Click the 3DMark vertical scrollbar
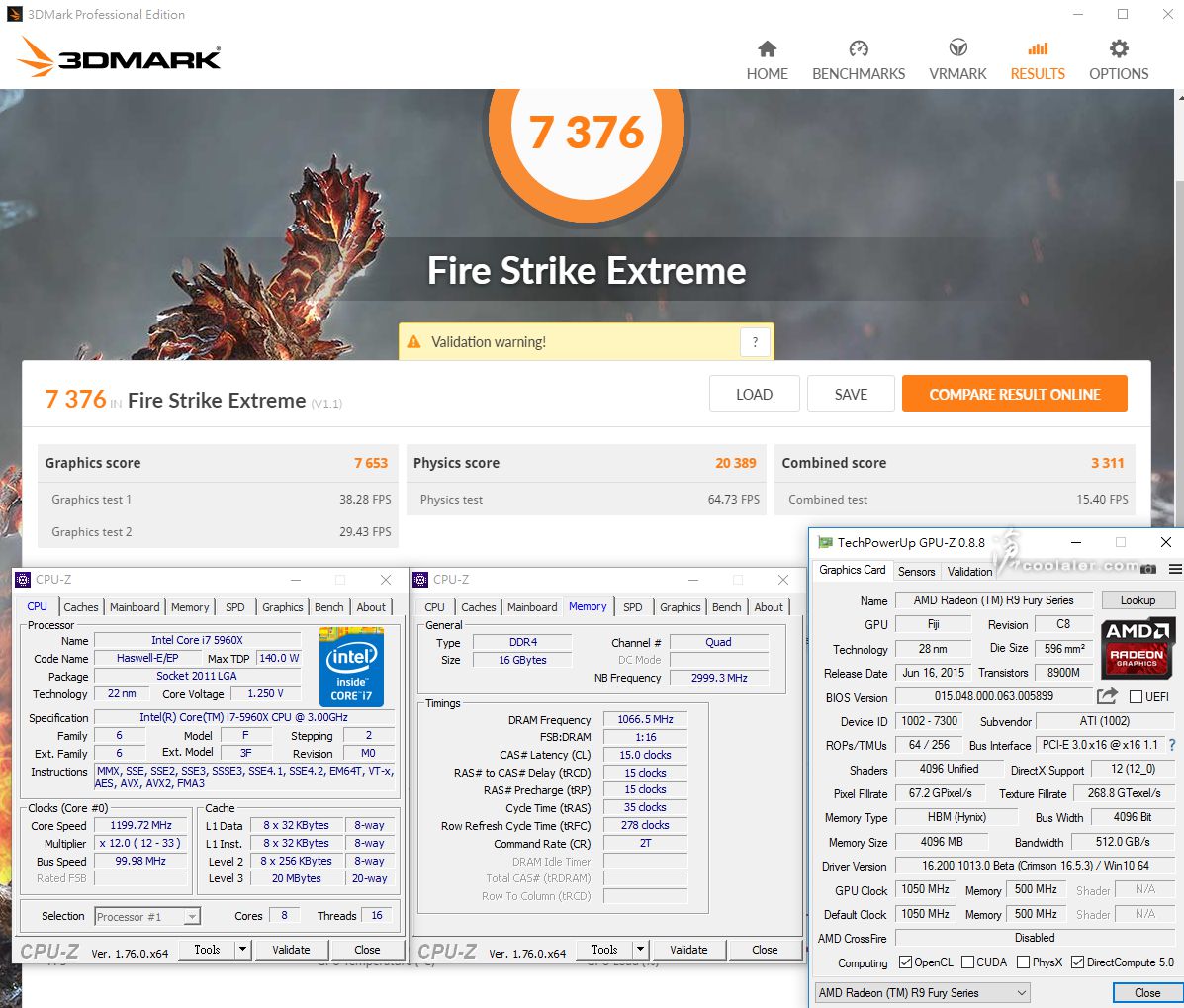Screen dimensions: 1184x1008 click(1179, 308)
